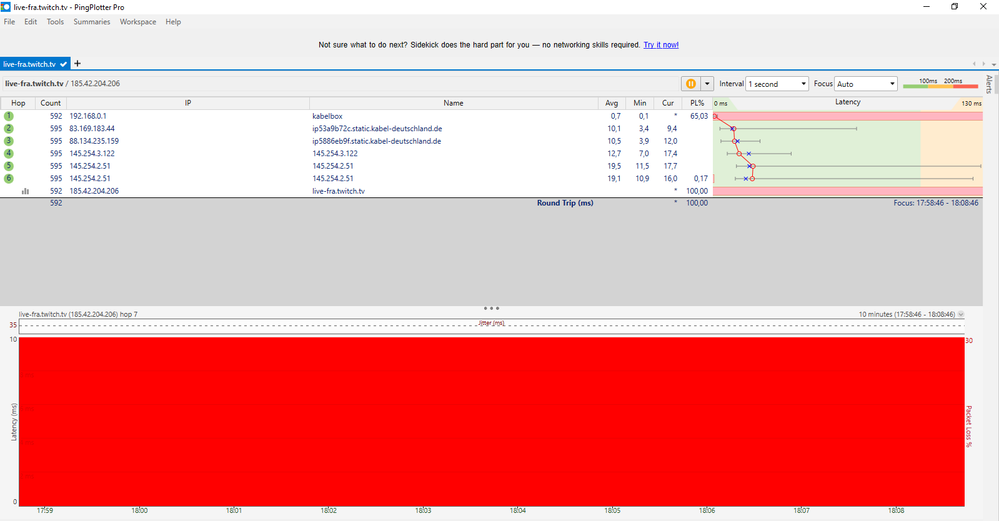Click the Jitter (ms) graph strip
Viewport: 999px width, 521px height.
point(491,326)
